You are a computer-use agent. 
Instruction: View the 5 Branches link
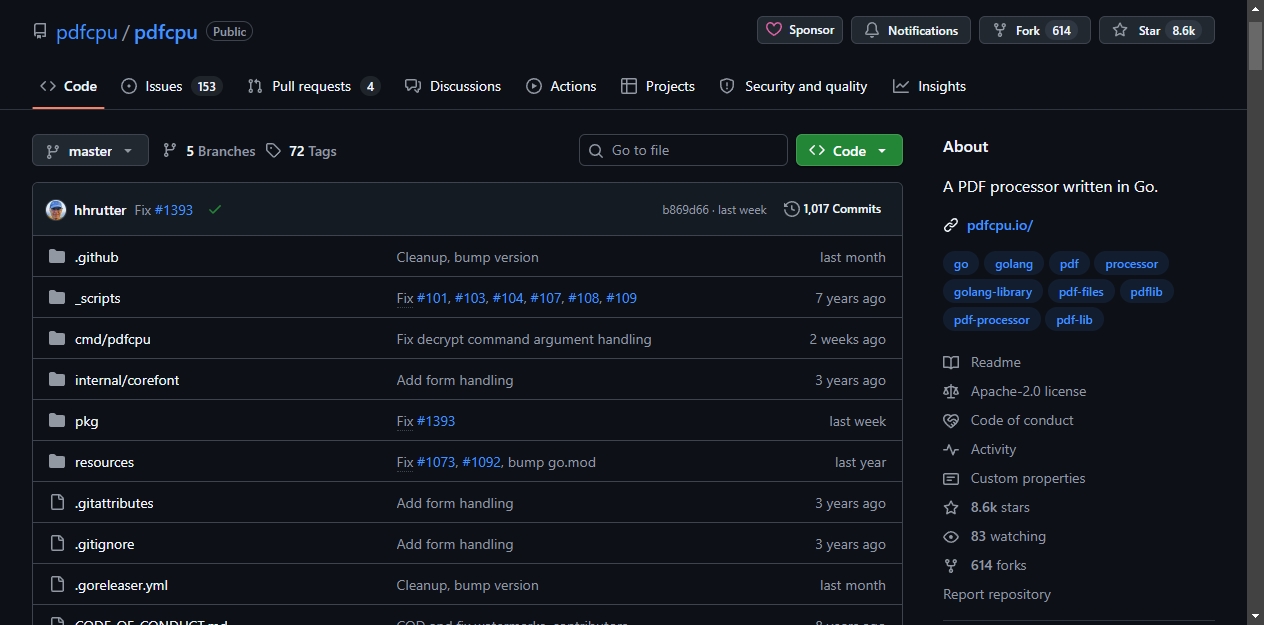(209, 151)
